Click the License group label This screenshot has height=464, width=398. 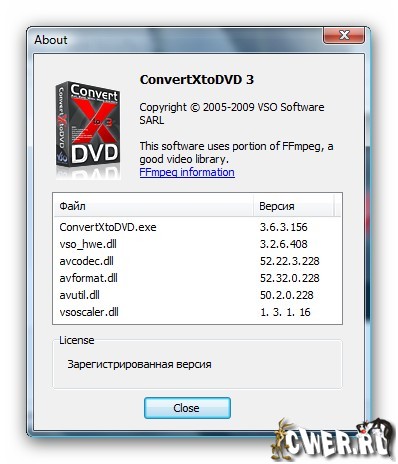point(77,340)
